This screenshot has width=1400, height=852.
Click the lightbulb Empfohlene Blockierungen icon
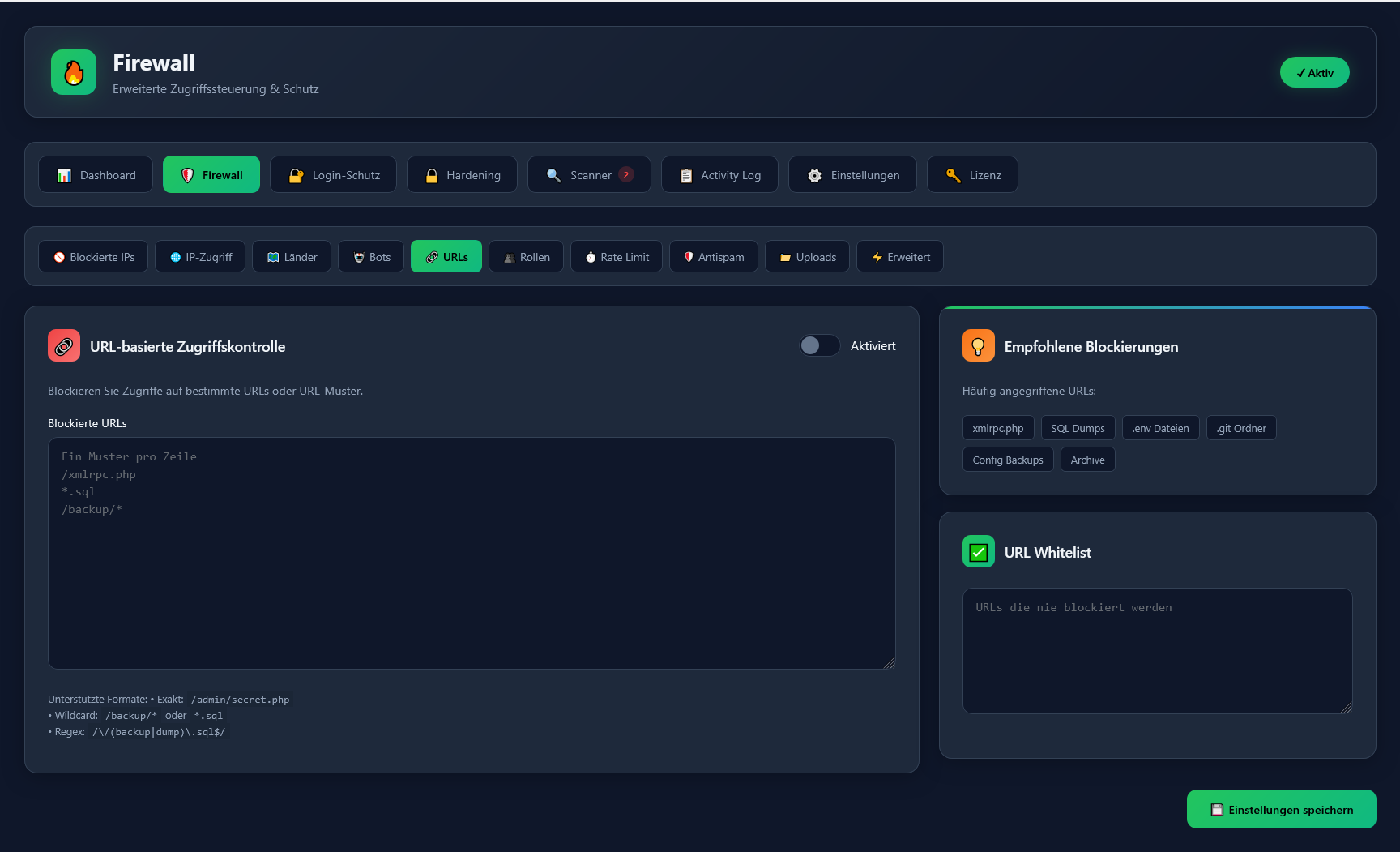978,345
